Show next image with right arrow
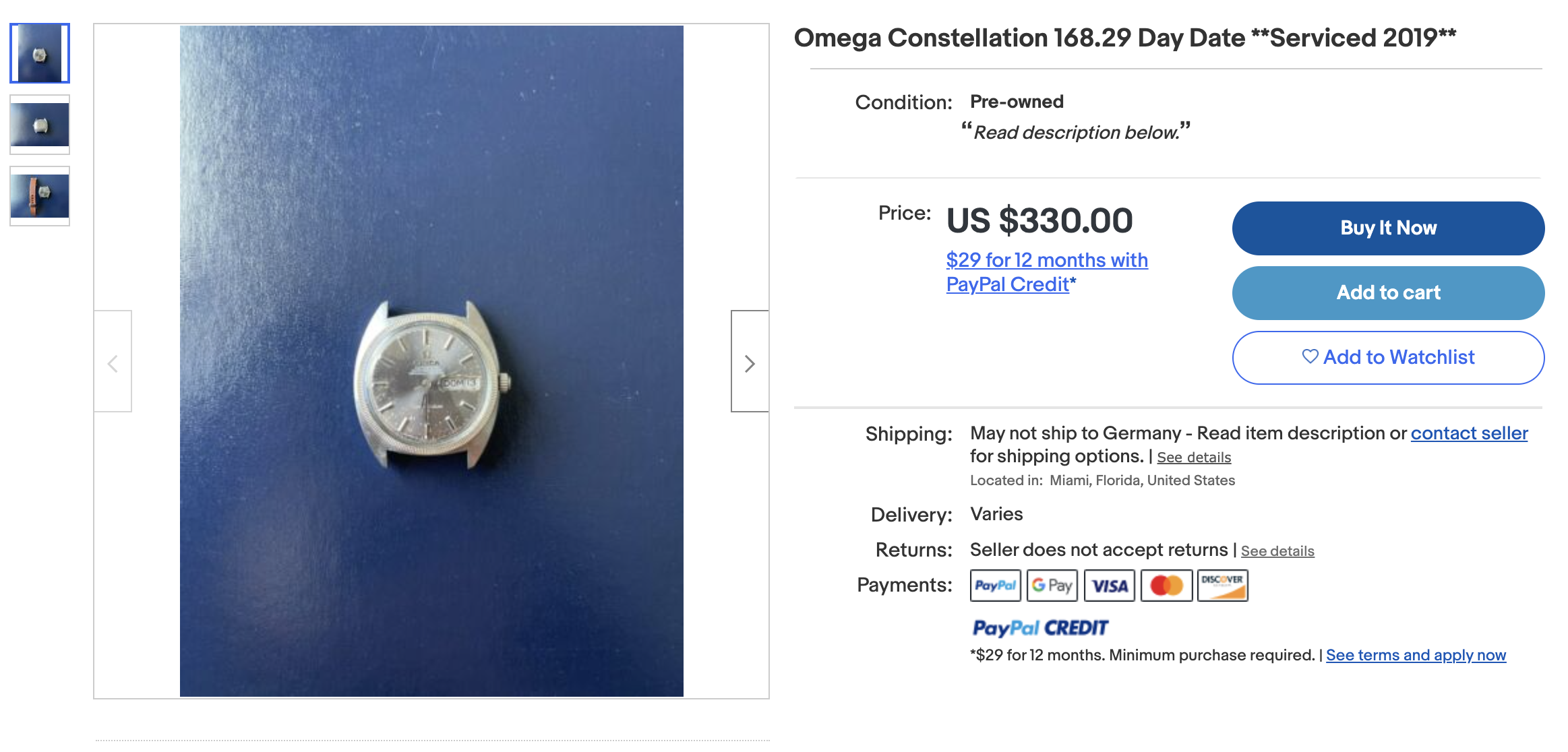The height and width of the screenshot is (752, 1568). pos(750,363)
